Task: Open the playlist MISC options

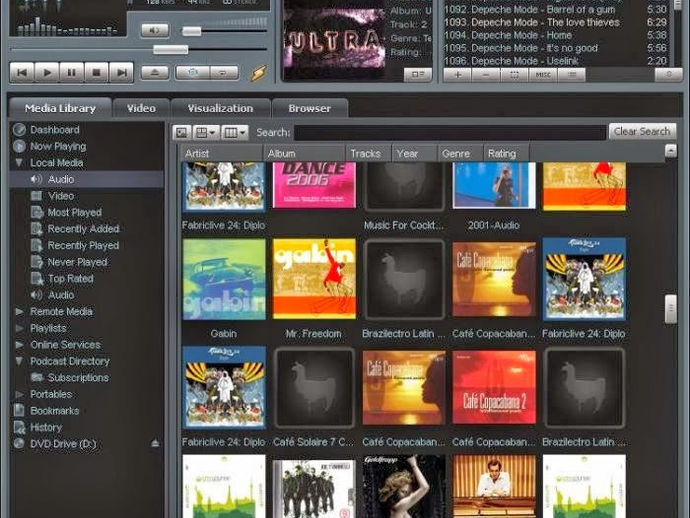Action: (543, 75)
